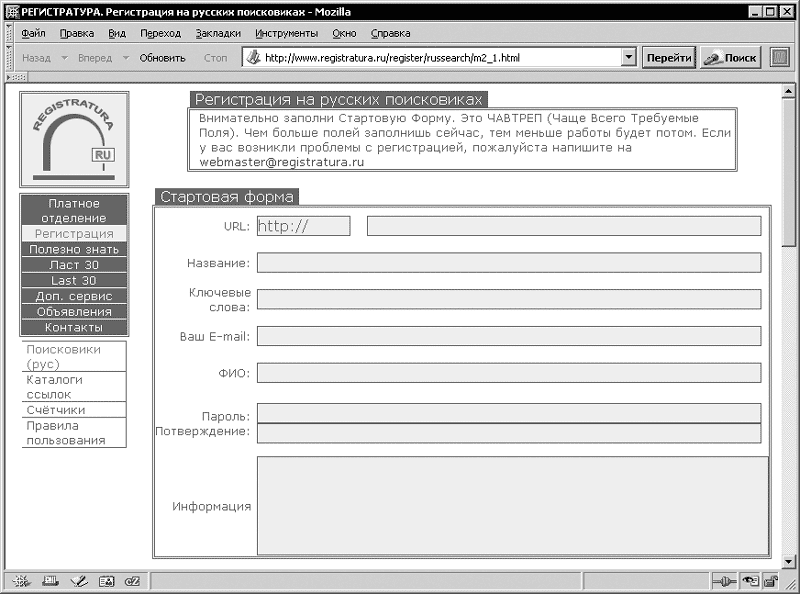Open the Доп. сервис sidebar link
Viewport: 800px width, 594px height.
pos(74,296)
